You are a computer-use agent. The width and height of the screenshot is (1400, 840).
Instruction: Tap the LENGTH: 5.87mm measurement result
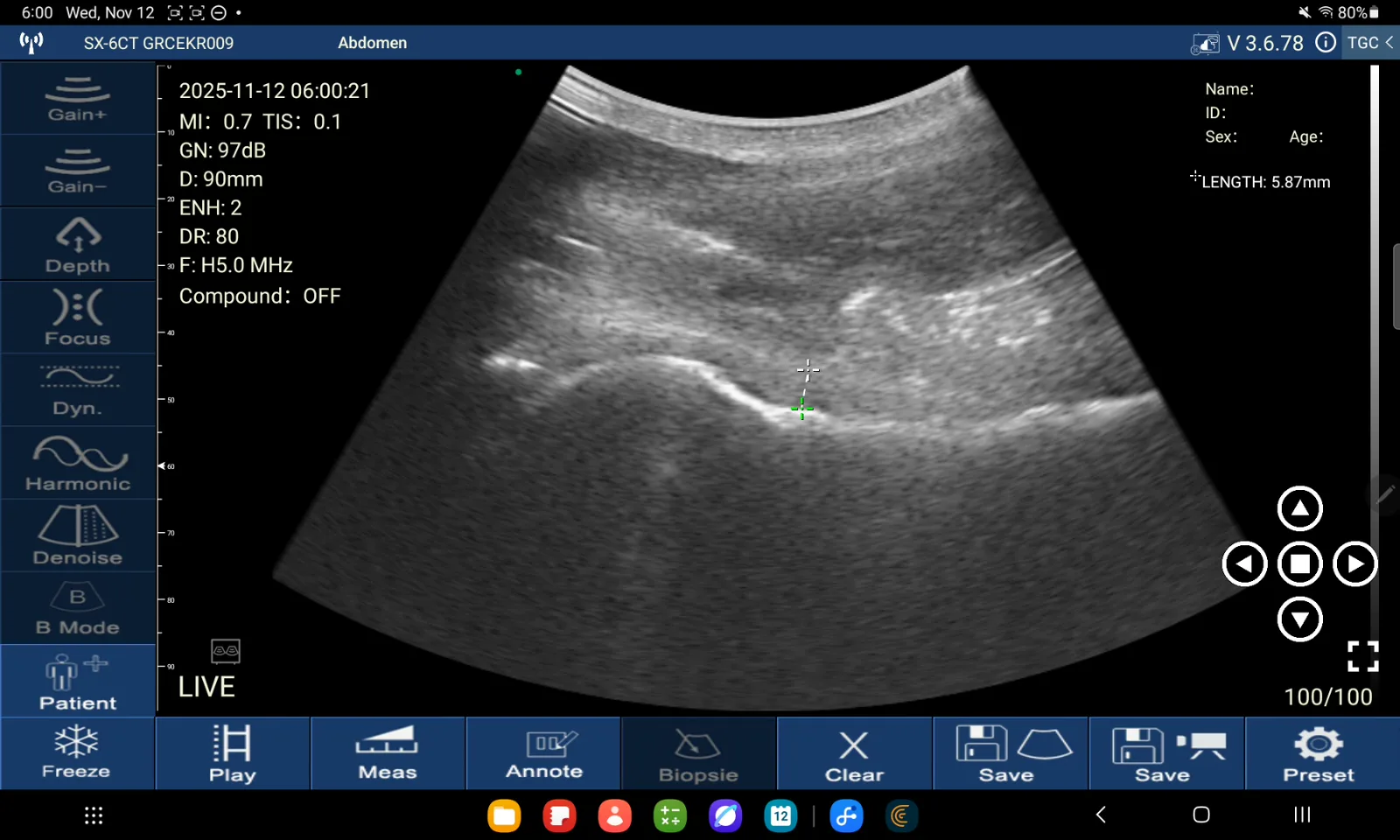tap(1265, 182)
